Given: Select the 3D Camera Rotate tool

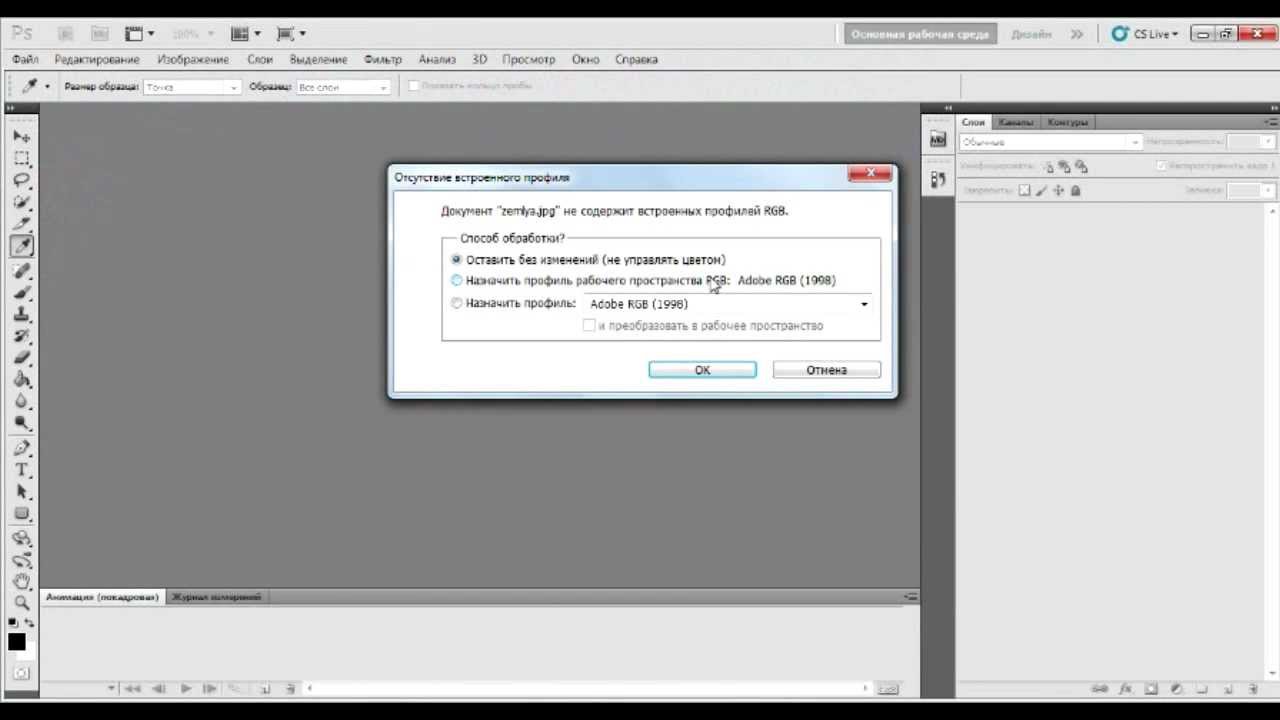Looking at the screenshot, I should pyautogui.click(x=21, y=560).
